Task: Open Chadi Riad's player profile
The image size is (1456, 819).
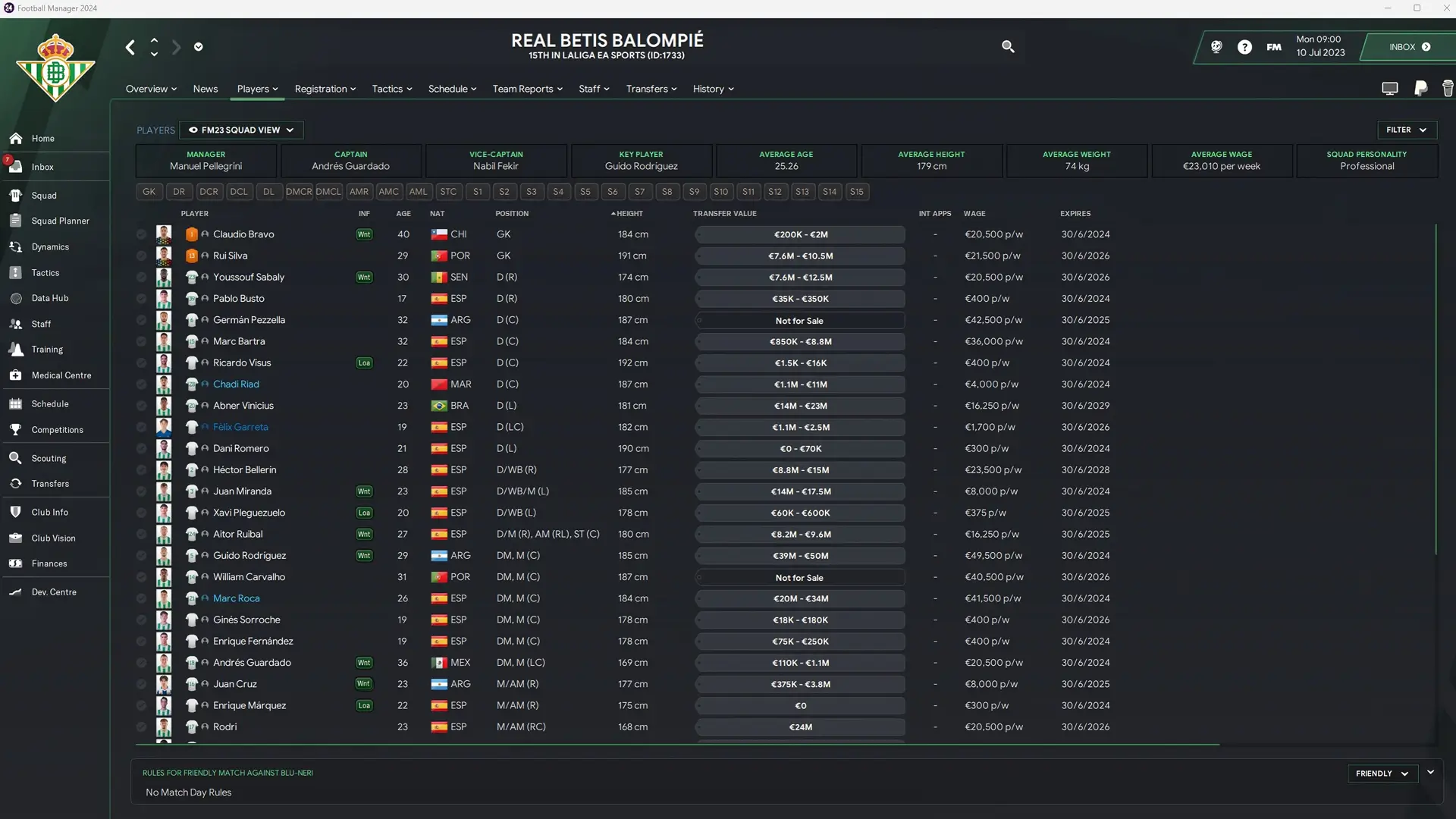Action: [x=236, y=384]
